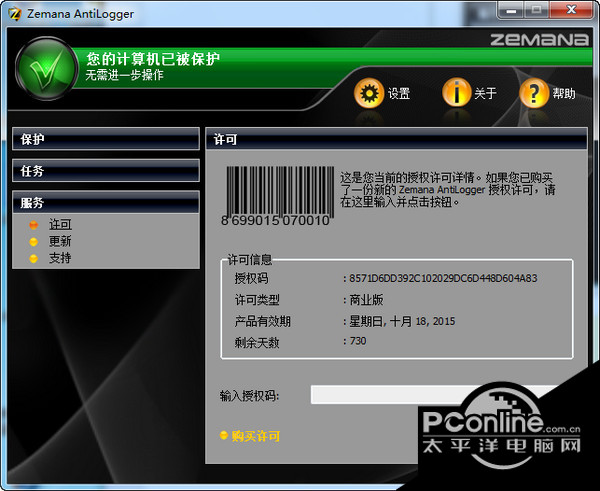Viewport: 600px width, 491px height.
Task: Select 支持 in the services list
Action: 60,258
